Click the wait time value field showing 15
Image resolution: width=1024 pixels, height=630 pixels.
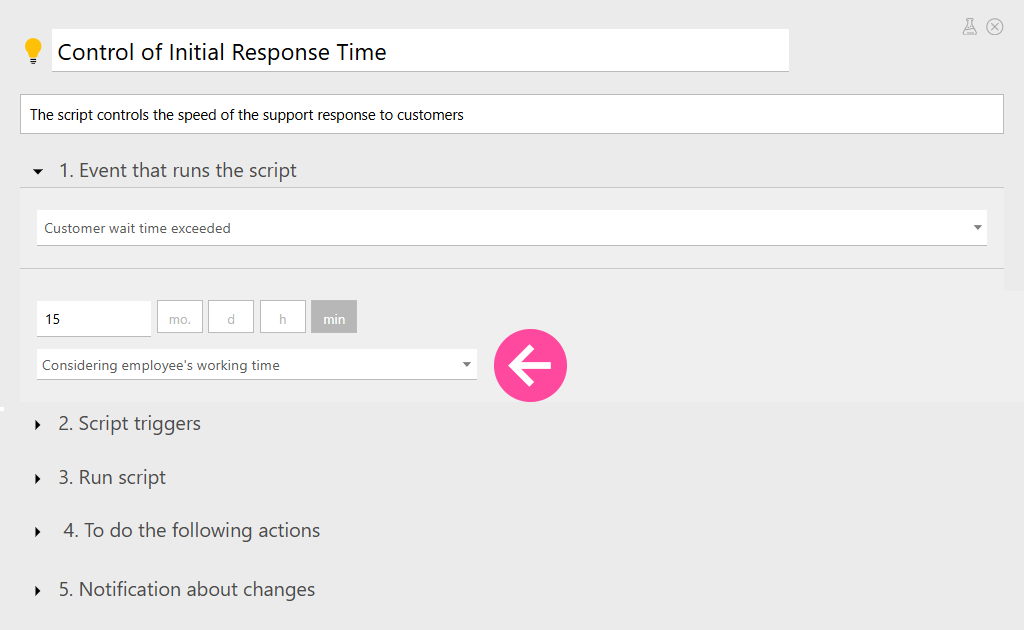(x=93, y=319)
